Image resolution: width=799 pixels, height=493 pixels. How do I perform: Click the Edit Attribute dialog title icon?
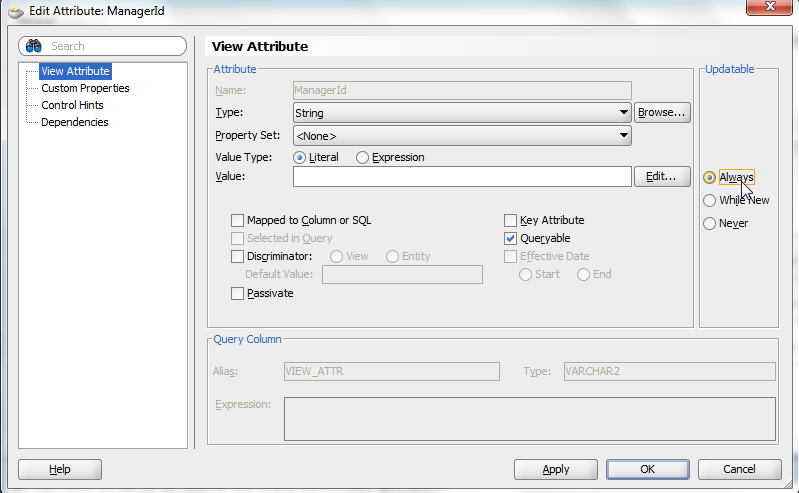click(16, 11)
